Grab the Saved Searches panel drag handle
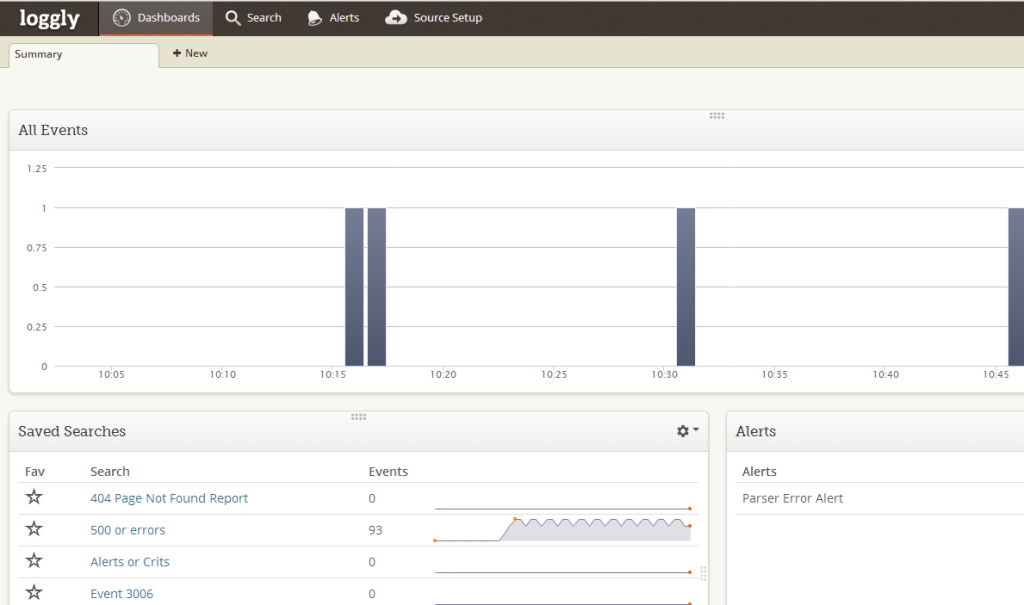 [x=358, y=417]
